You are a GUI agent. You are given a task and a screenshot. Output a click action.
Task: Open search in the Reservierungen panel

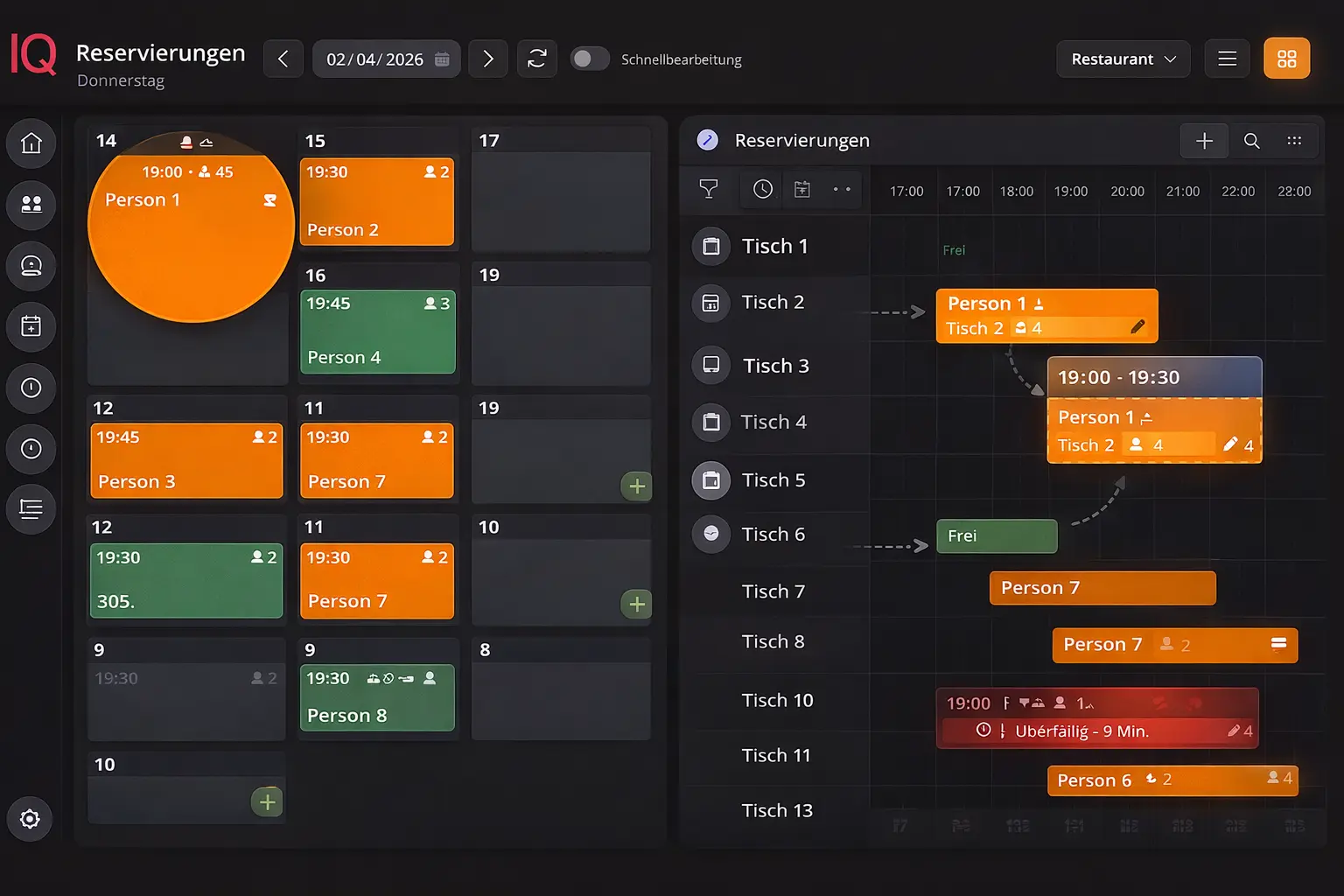coord(1252,141)
